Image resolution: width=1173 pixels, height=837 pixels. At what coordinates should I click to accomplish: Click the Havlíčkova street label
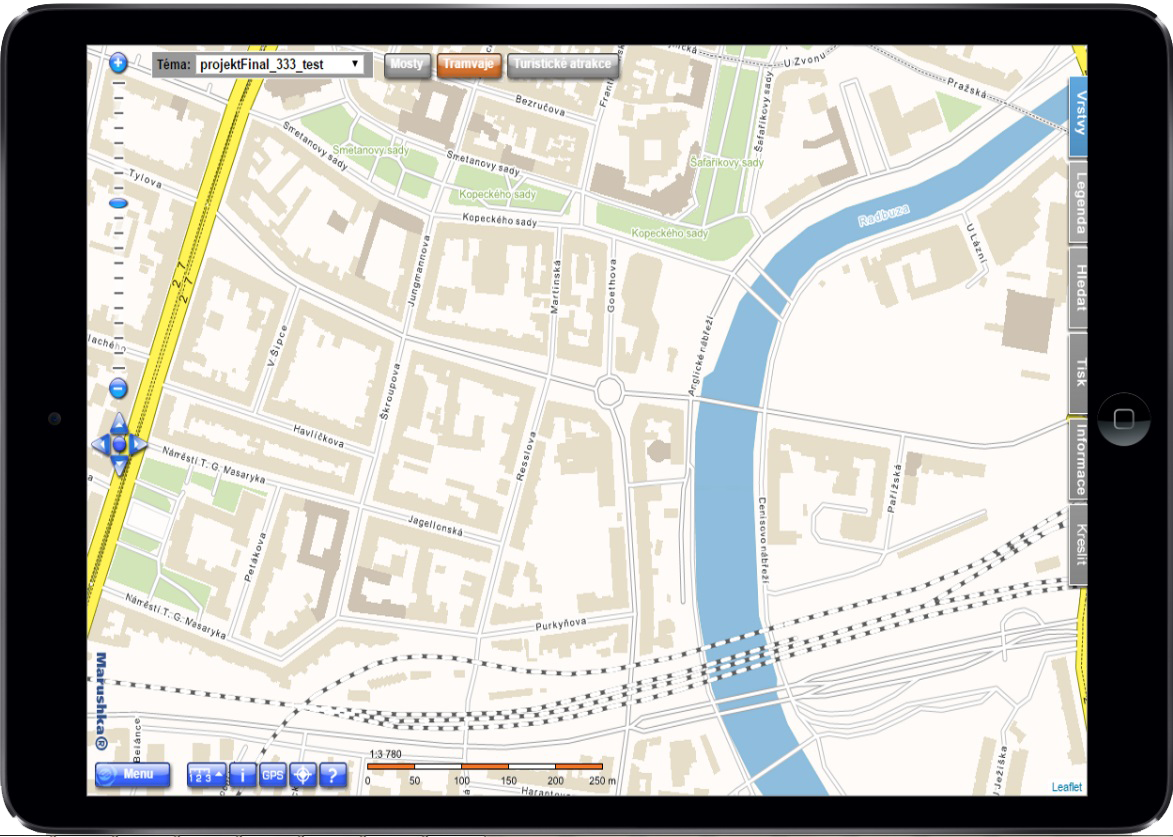(319, 437)
